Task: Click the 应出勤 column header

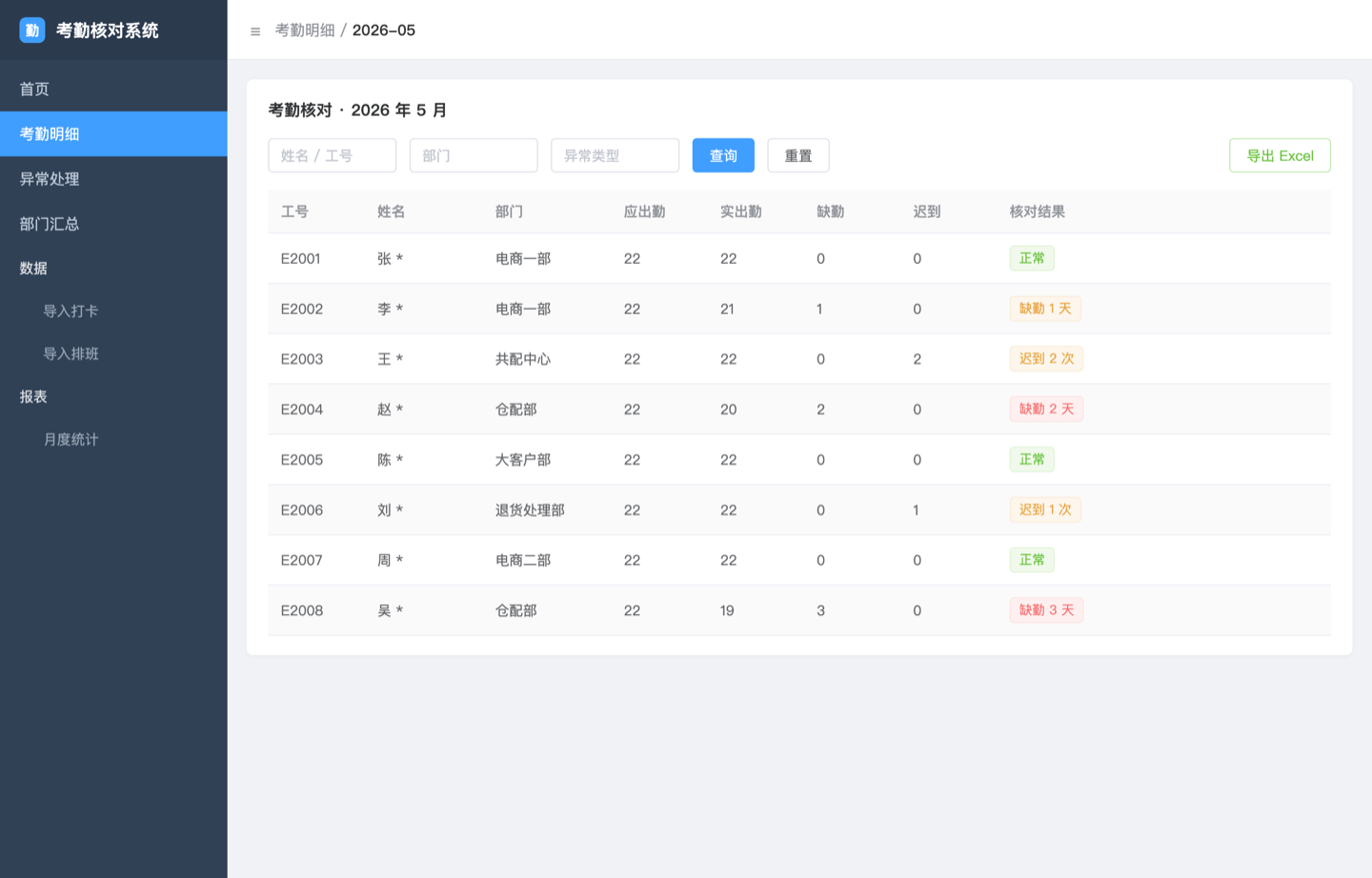Action: pyautogui.click(x=645, y=211)
